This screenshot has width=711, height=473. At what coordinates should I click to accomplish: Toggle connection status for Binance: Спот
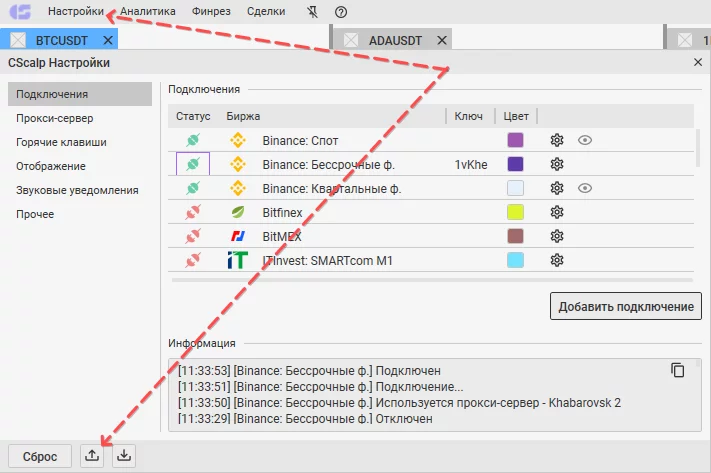pos(193,140)
